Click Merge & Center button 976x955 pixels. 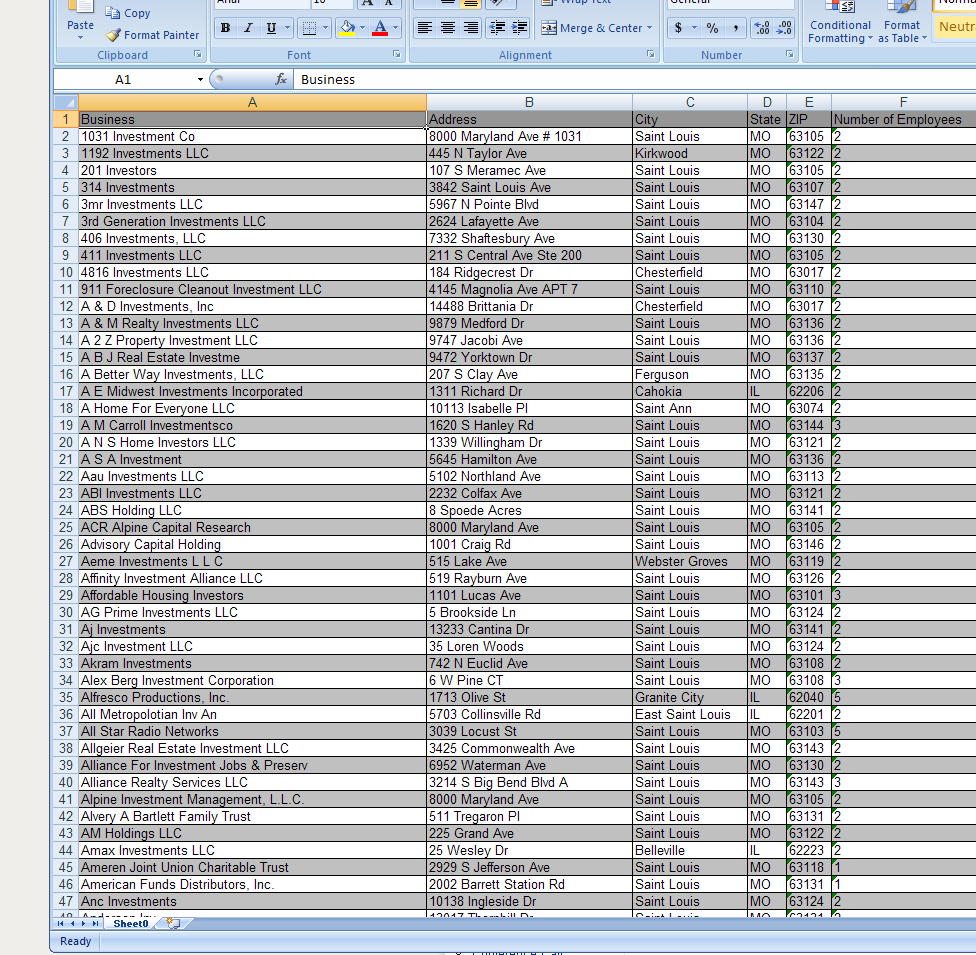click(591, 28)
